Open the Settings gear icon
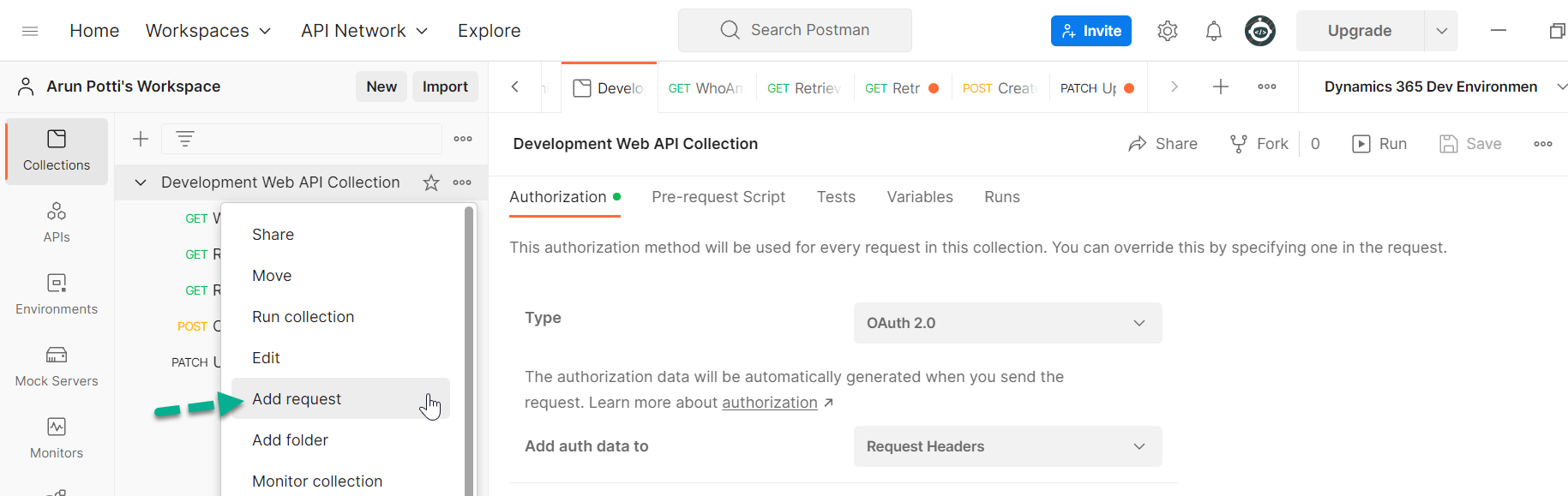Viewport: 1568px width, 496px height. (1167, 31)
